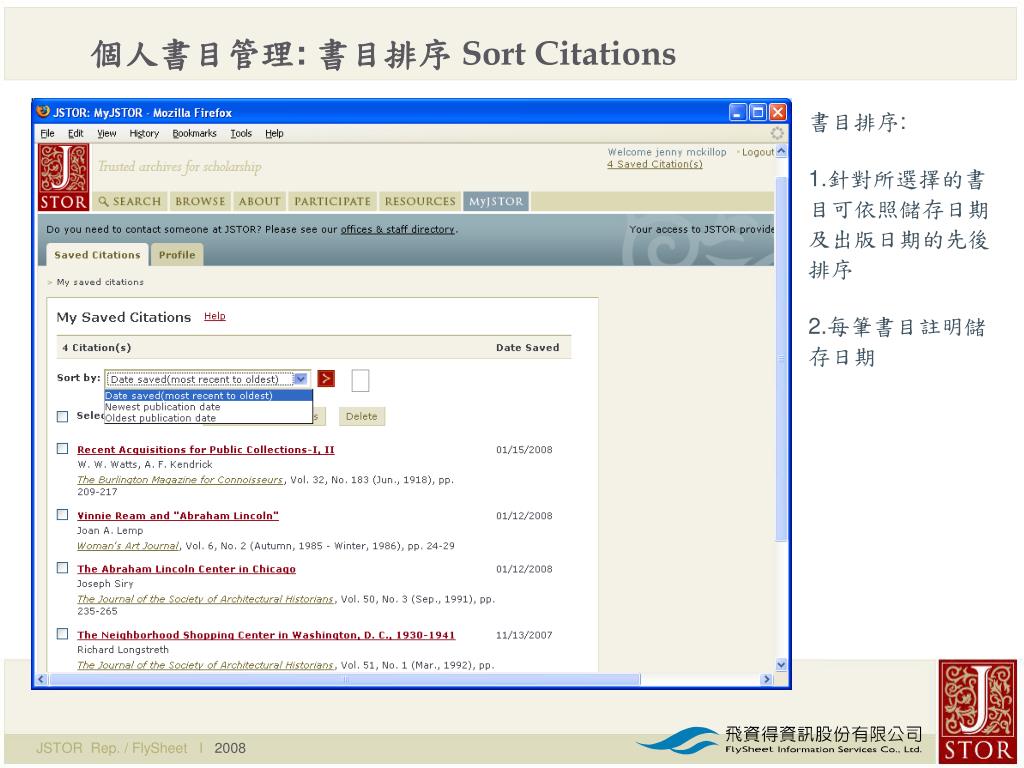The height and width of the screenshot is (768, 1024).
Task: Click the 01/15/2008 saved date
Action: (x=524, y=449)
